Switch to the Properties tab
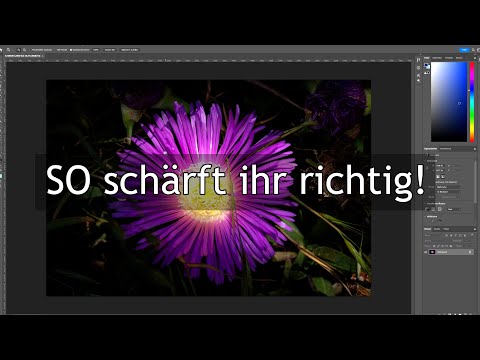The image size is (480, 360). 430,149
